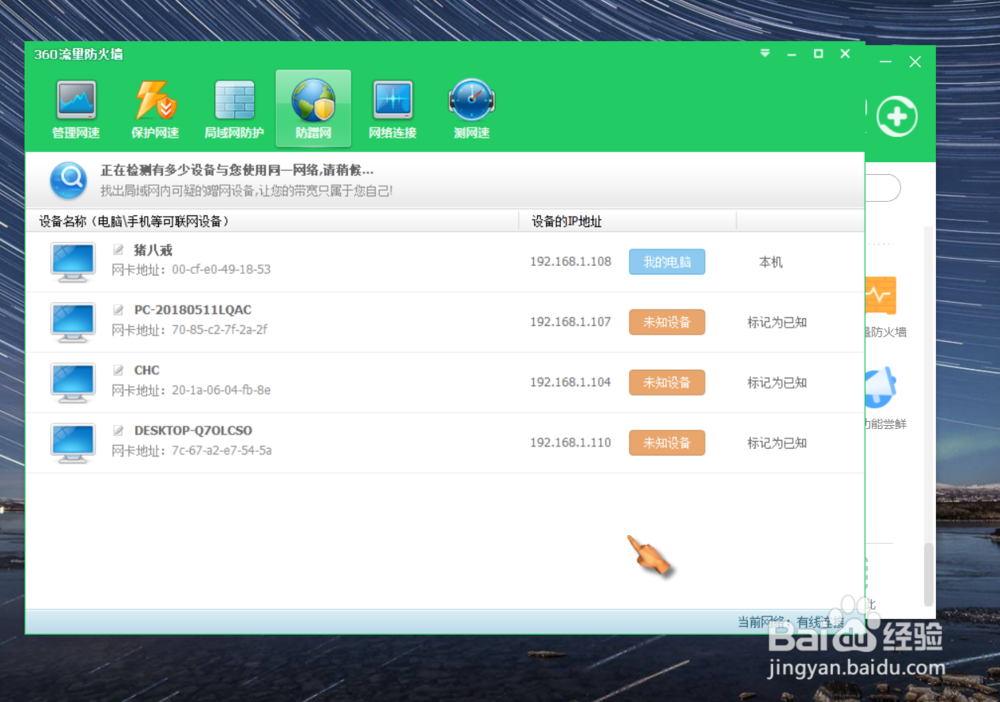This screenshot has width=1000, height=702.
Task: Open the 保护网速 tool
Action: (x=155, y=109)
